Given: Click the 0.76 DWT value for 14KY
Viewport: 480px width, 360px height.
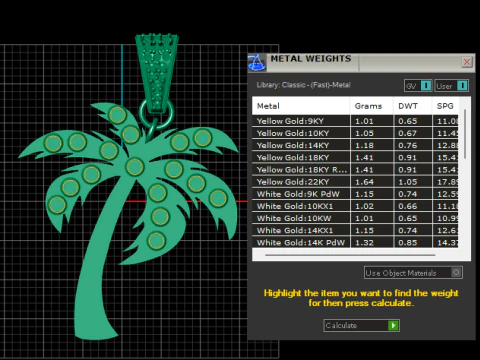Looking at the screenshot, I should pos(408,146).
